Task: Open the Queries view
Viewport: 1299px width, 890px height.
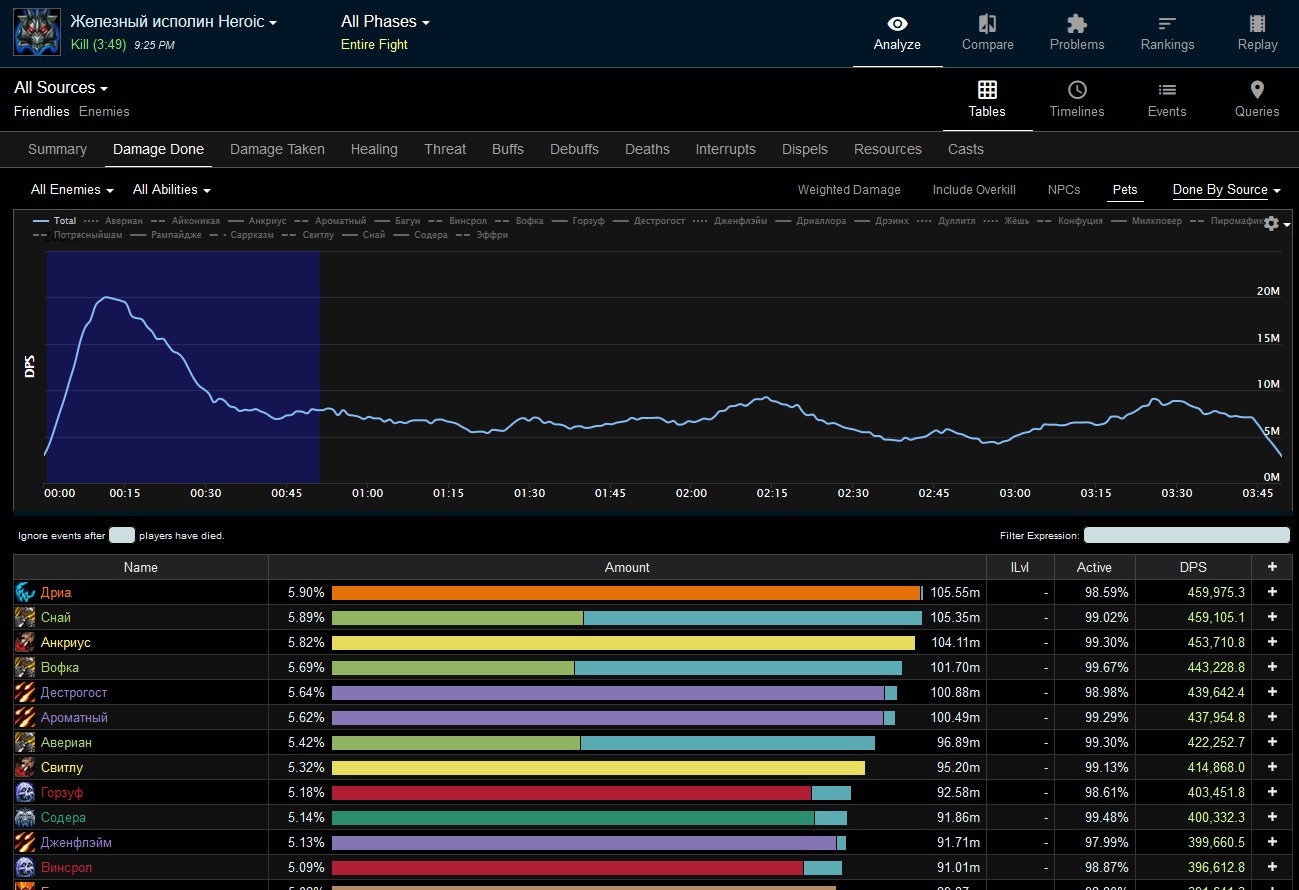Action: pos(1257,100)
